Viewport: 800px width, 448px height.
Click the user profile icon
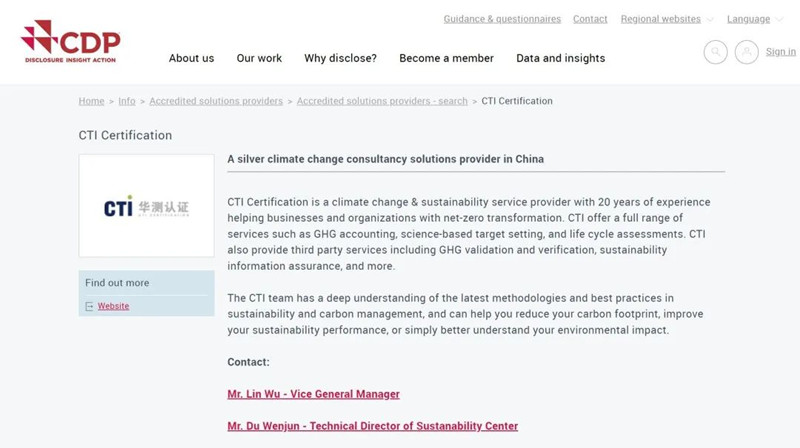pos(746,52)
